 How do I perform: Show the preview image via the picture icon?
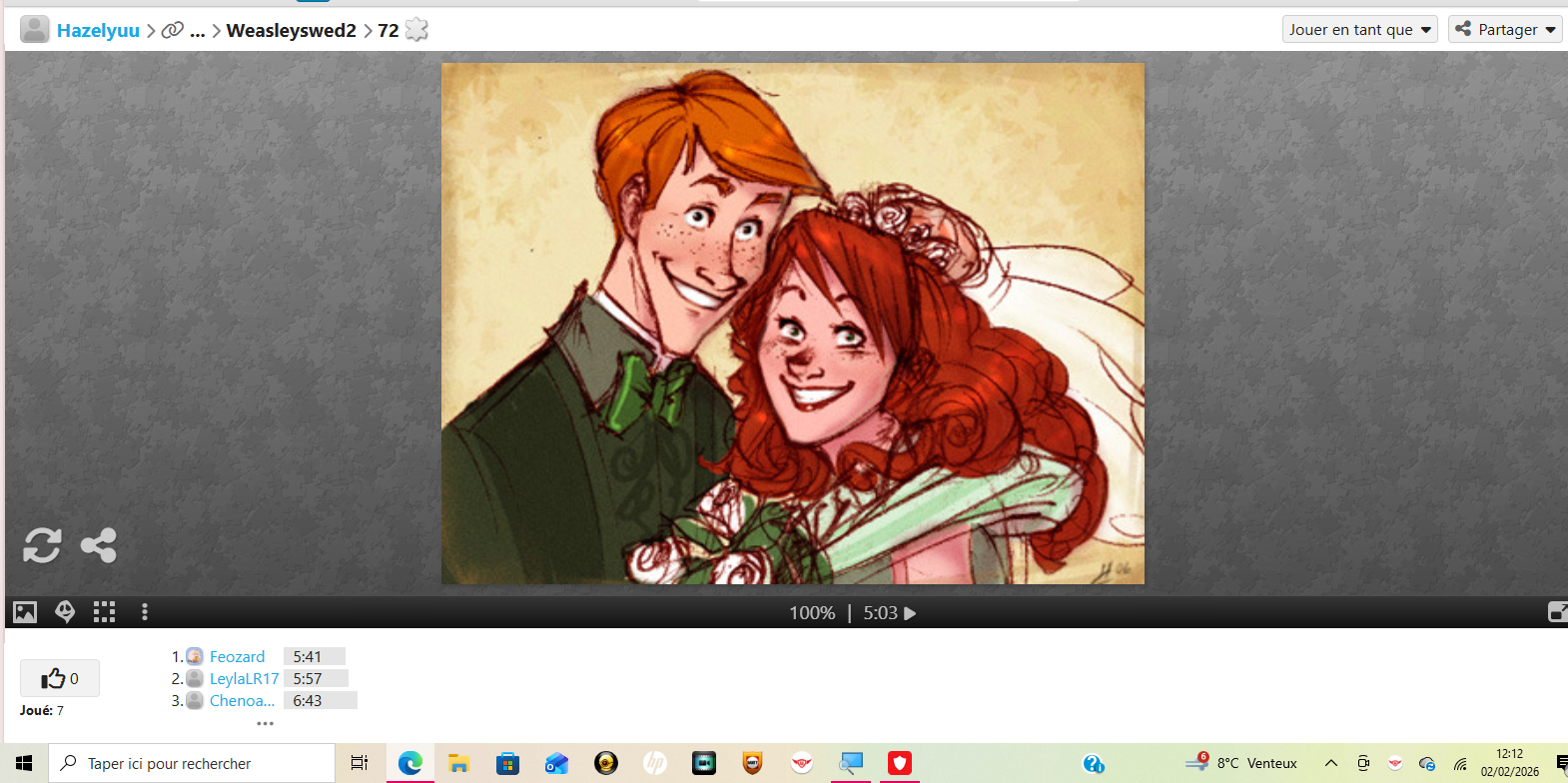[25, 612]
